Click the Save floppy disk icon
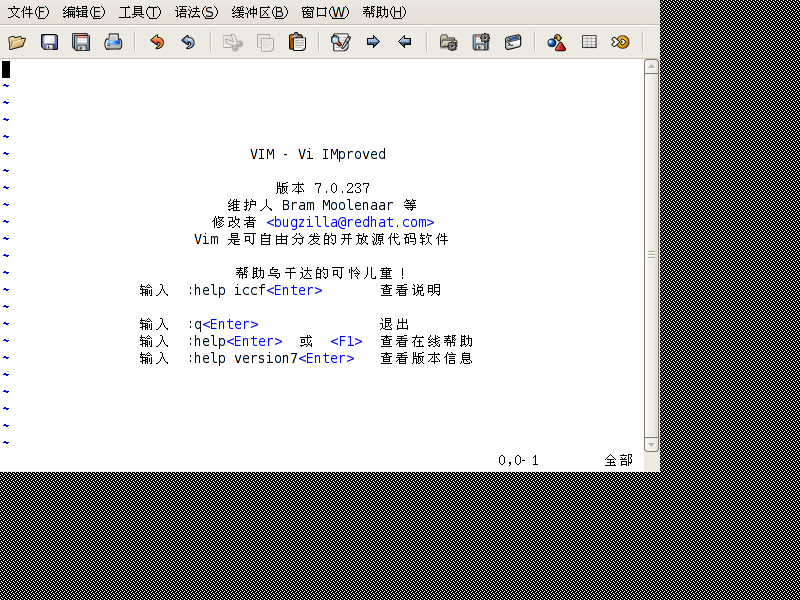 pyautogui.click(x=49, y=42)
